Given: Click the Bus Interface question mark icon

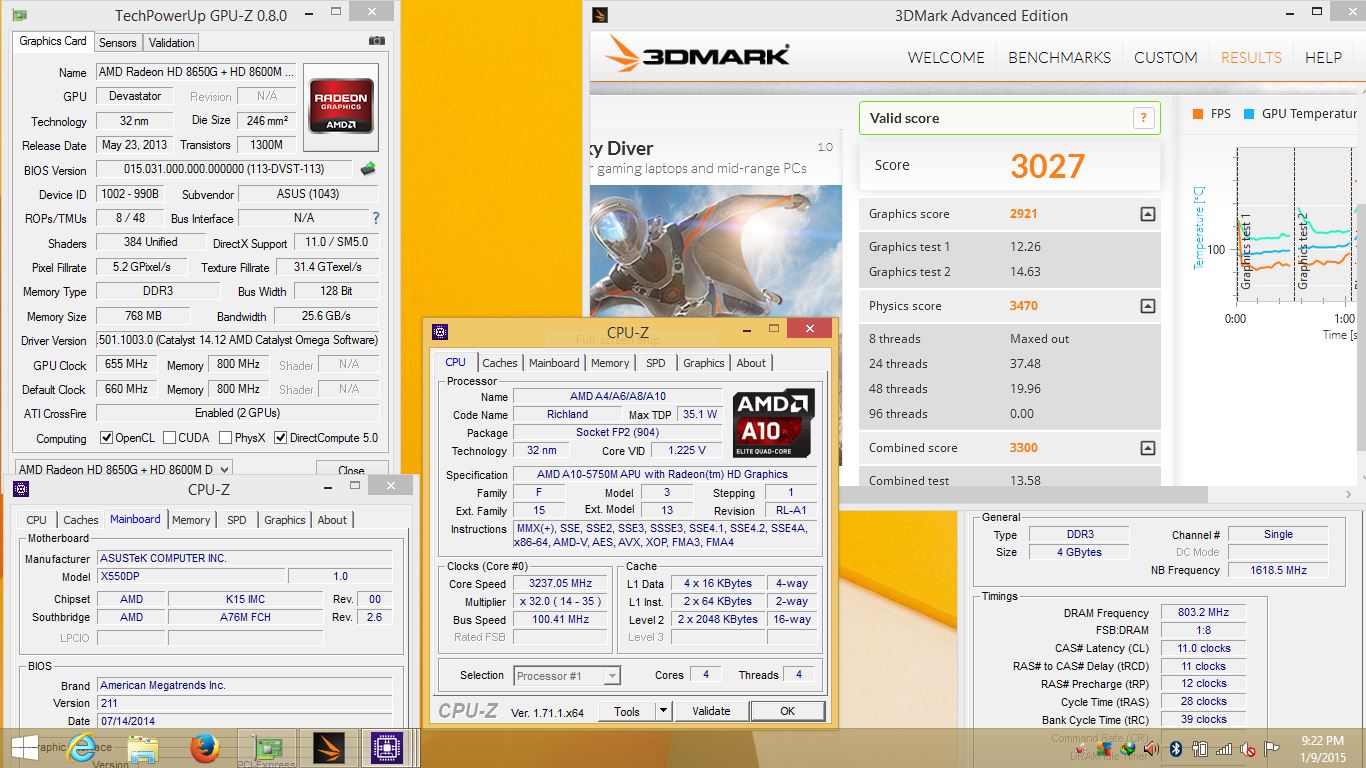Looking at the screenshot, I should pos(375,218).
